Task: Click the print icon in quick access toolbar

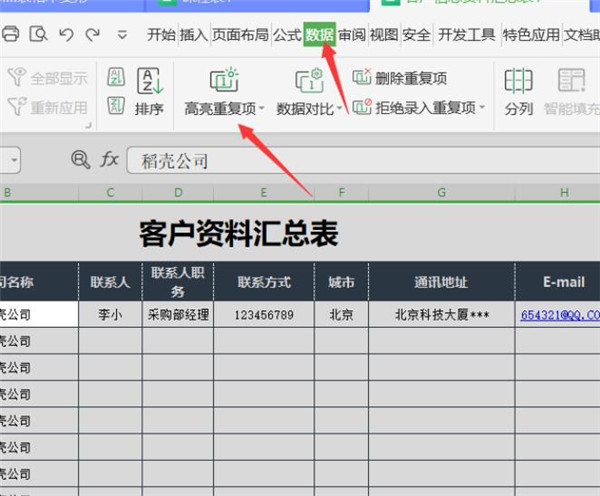Action: (11, 34)
